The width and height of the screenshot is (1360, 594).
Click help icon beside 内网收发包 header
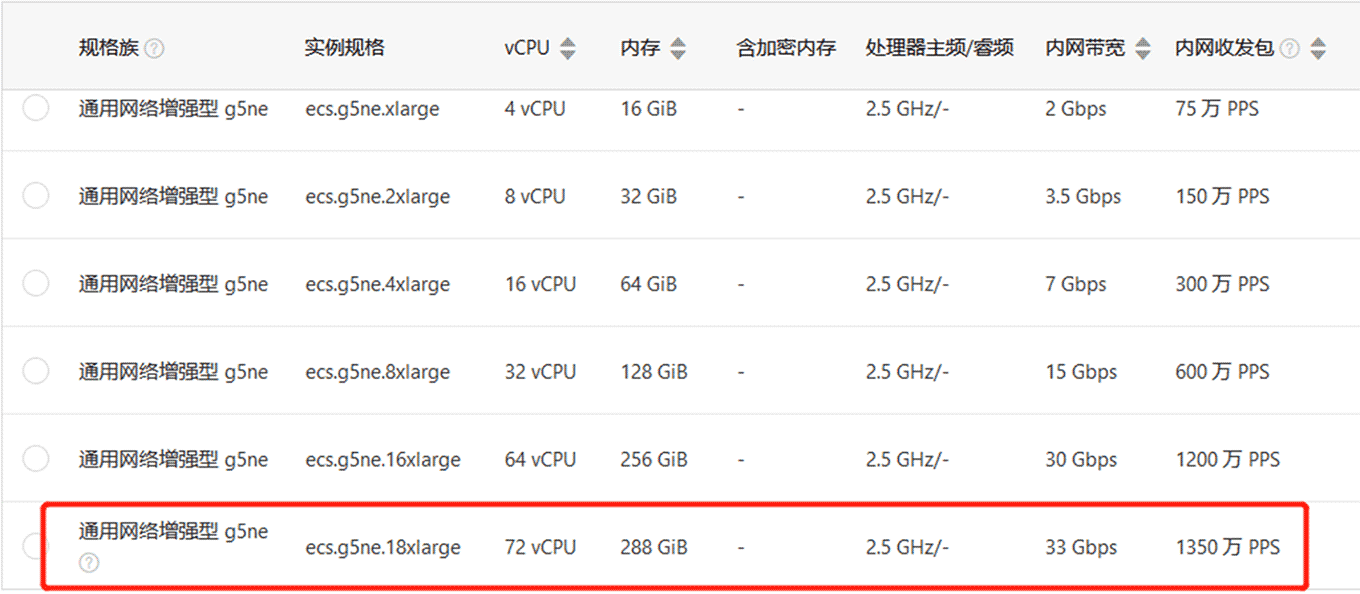1290,48
